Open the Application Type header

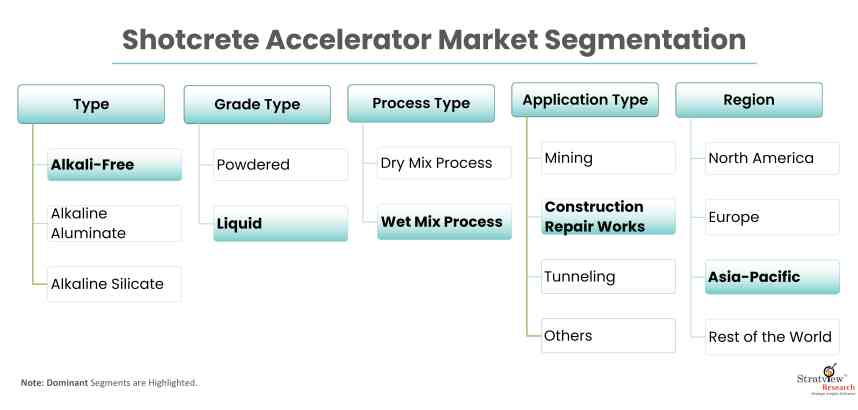coord(585,100)
